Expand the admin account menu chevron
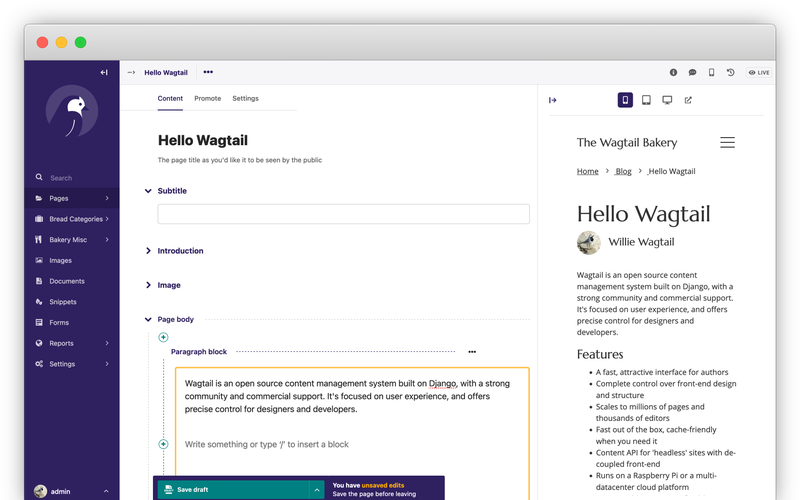 pos(106,491)
